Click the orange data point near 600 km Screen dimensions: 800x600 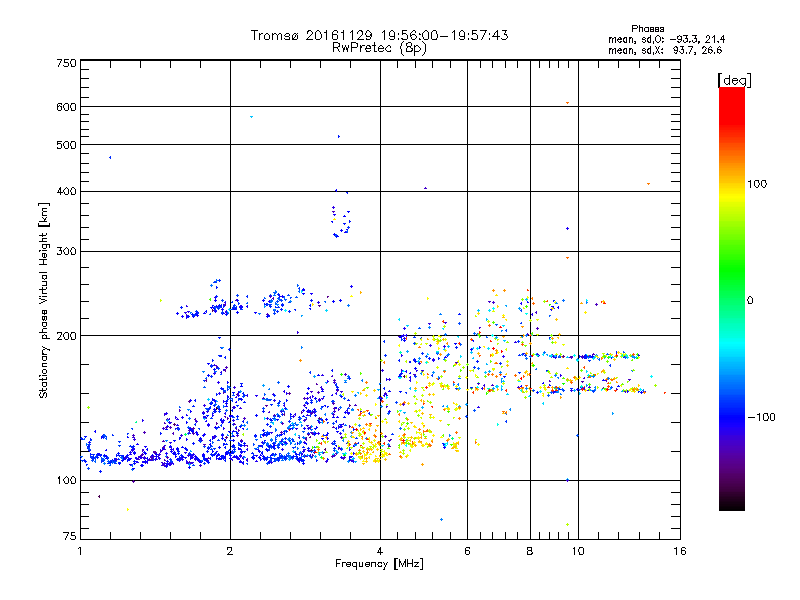point(567,103)
